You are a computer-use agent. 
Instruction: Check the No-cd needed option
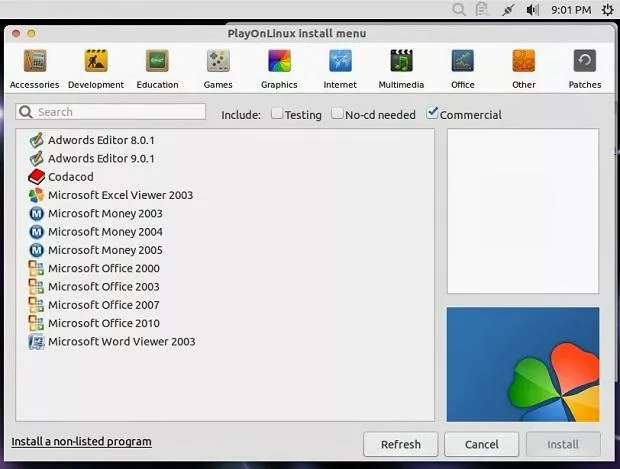click(338, 114)
